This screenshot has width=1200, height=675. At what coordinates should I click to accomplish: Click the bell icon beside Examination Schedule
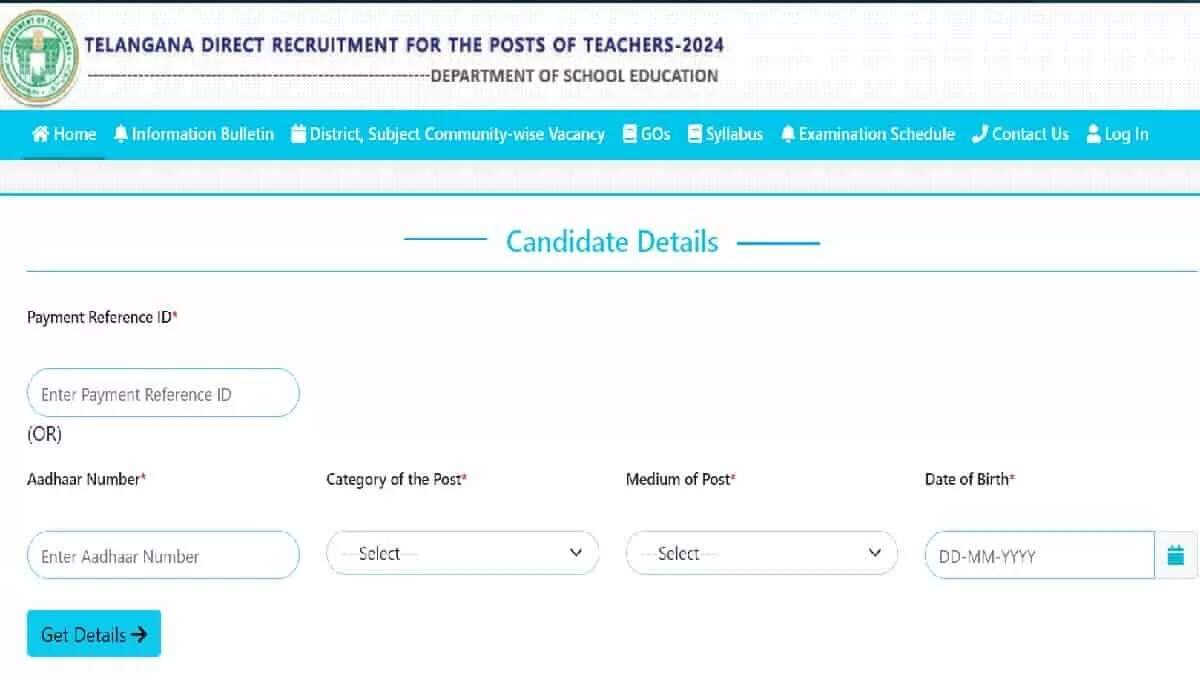pos(788,134)
